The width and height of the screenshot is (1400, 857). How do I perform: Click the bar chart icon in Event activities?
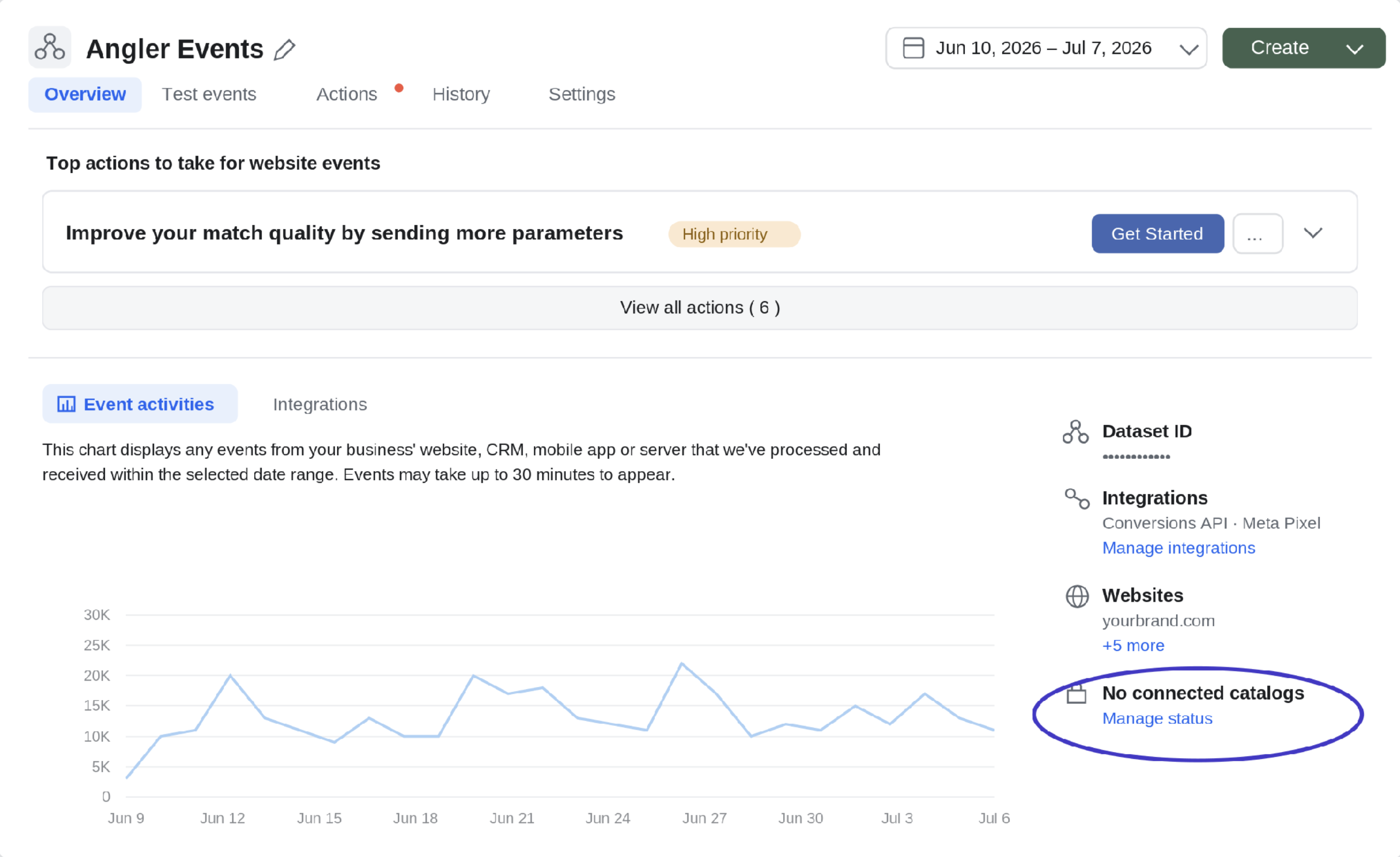66,404
